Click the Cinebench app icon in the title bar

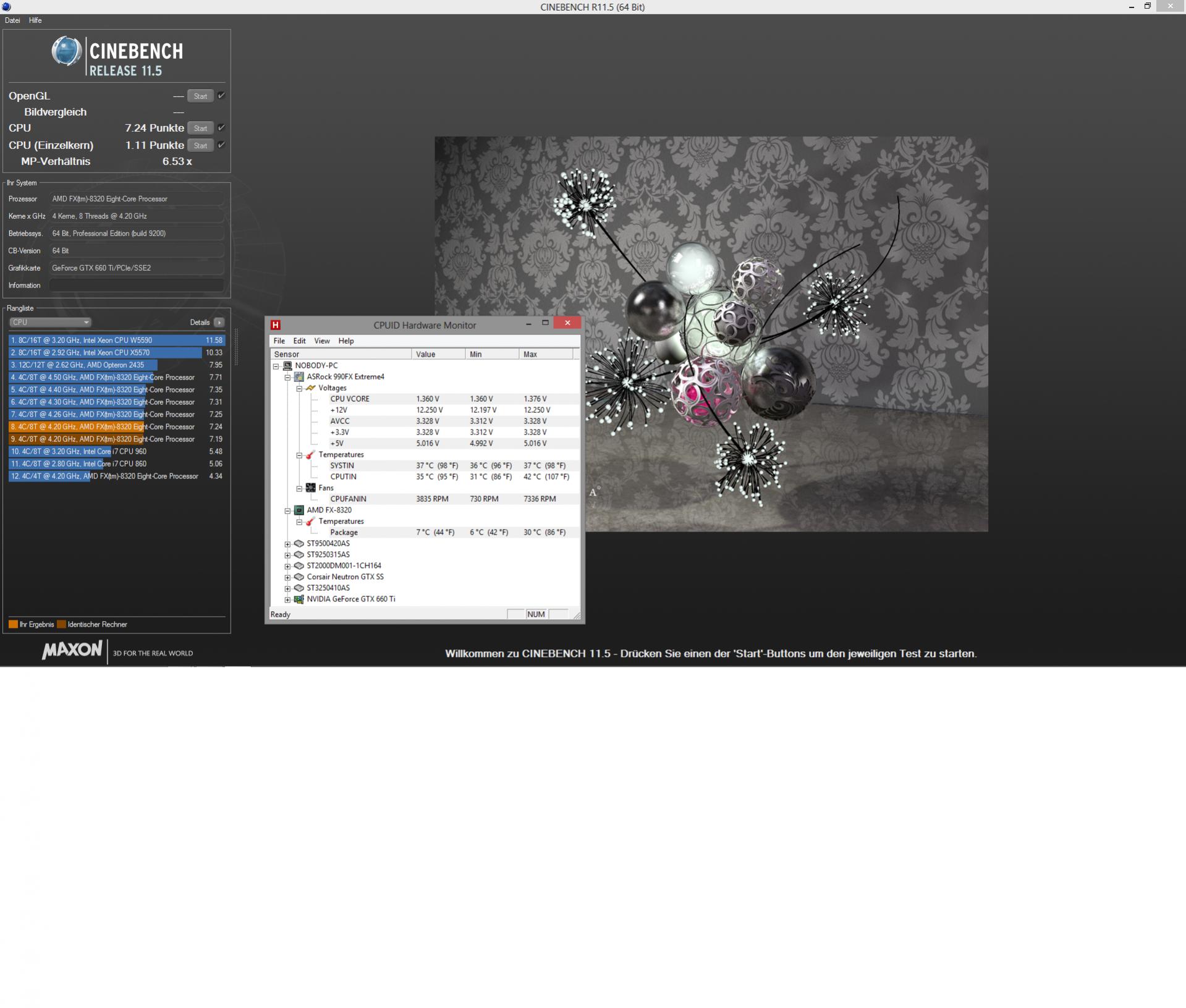tap(6, 7)
